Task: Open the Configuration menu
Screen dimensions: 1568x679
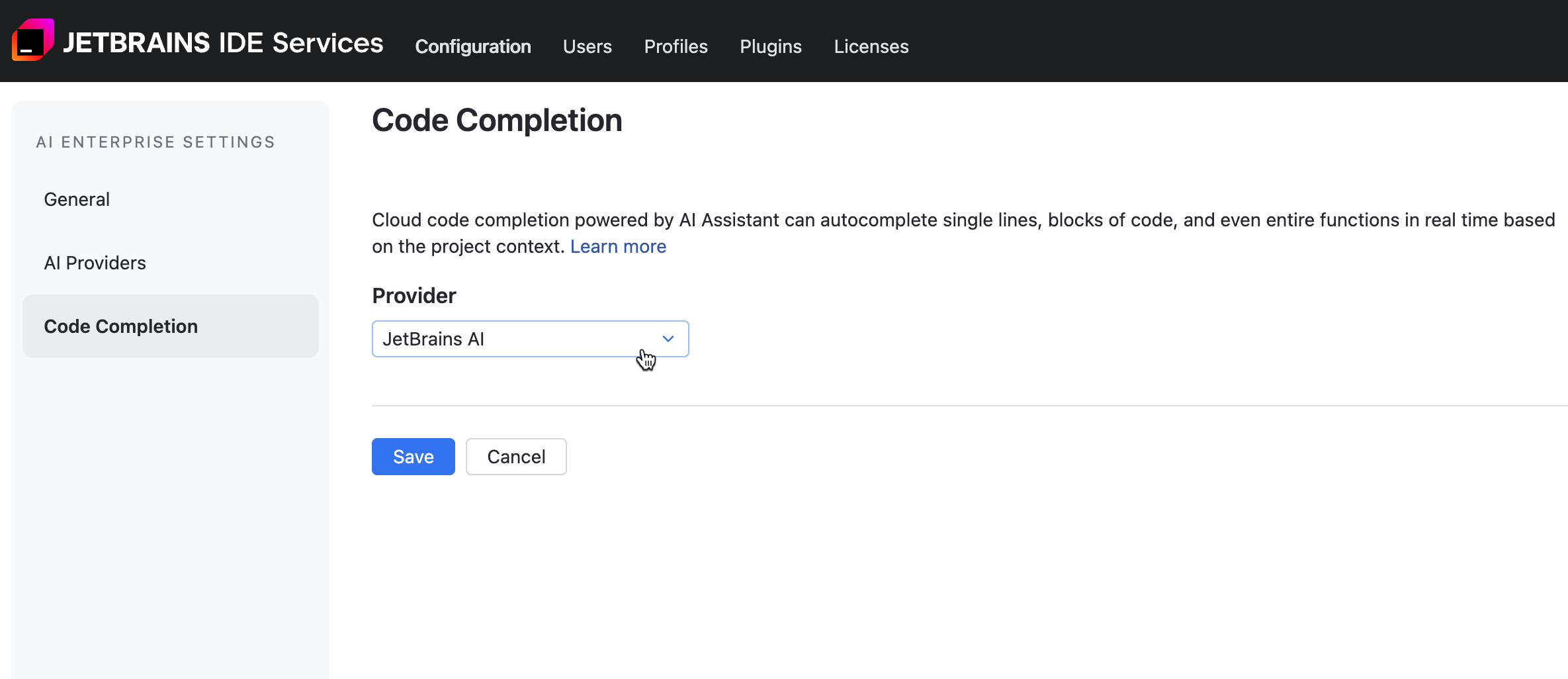Action: click(472, 46)
